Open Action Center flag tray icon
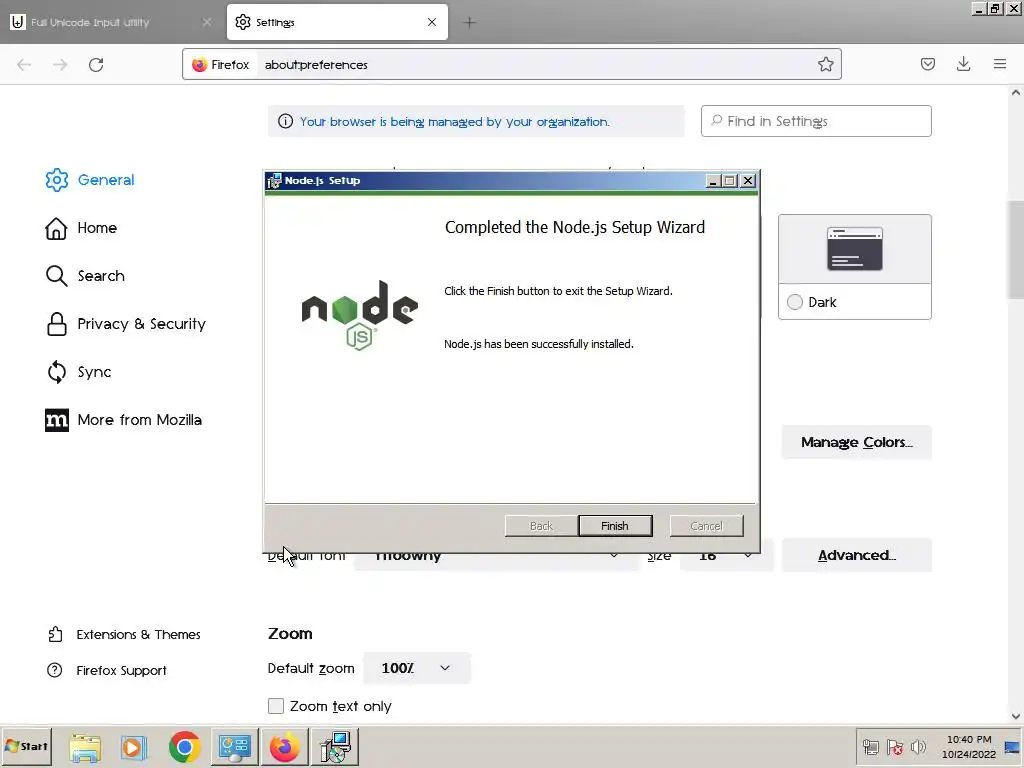This screenshot has height=768, width=1024. click(895, 746)
